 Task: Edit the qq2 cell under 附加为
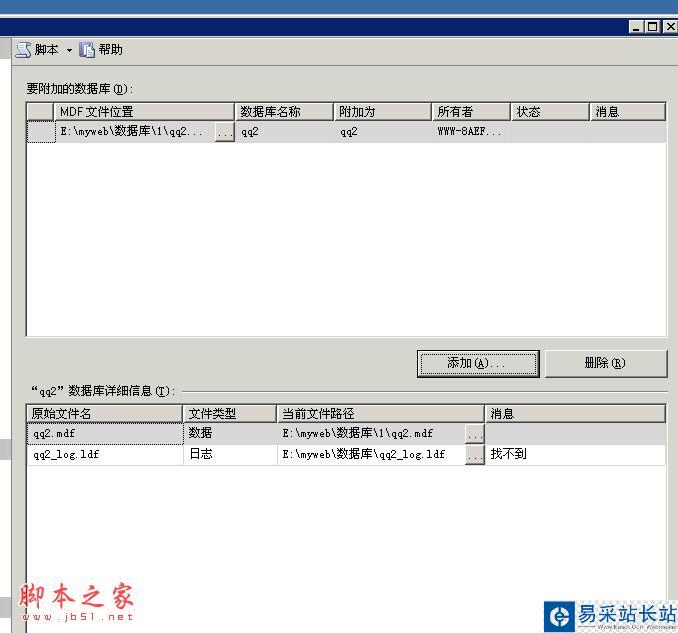point(383,132)
